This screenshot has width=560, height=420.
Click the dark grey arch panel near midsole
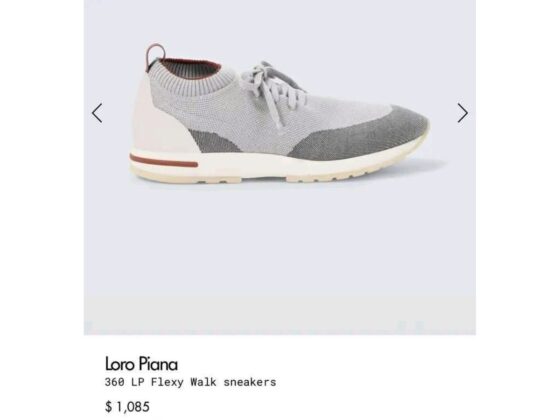(x=209, y=140)
